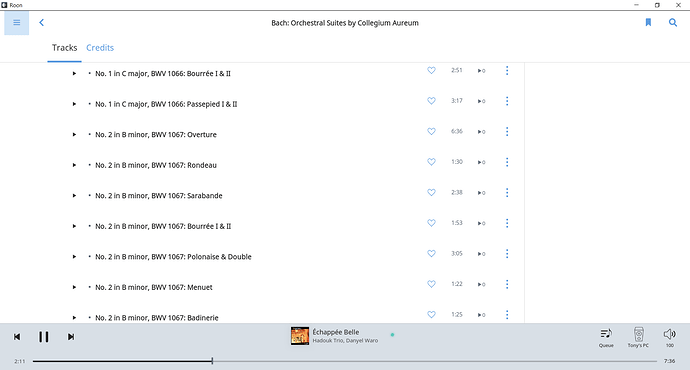The image size is (690, 370).
Task: Play No. 2 Sarabande track
Action: click(74, 196)
